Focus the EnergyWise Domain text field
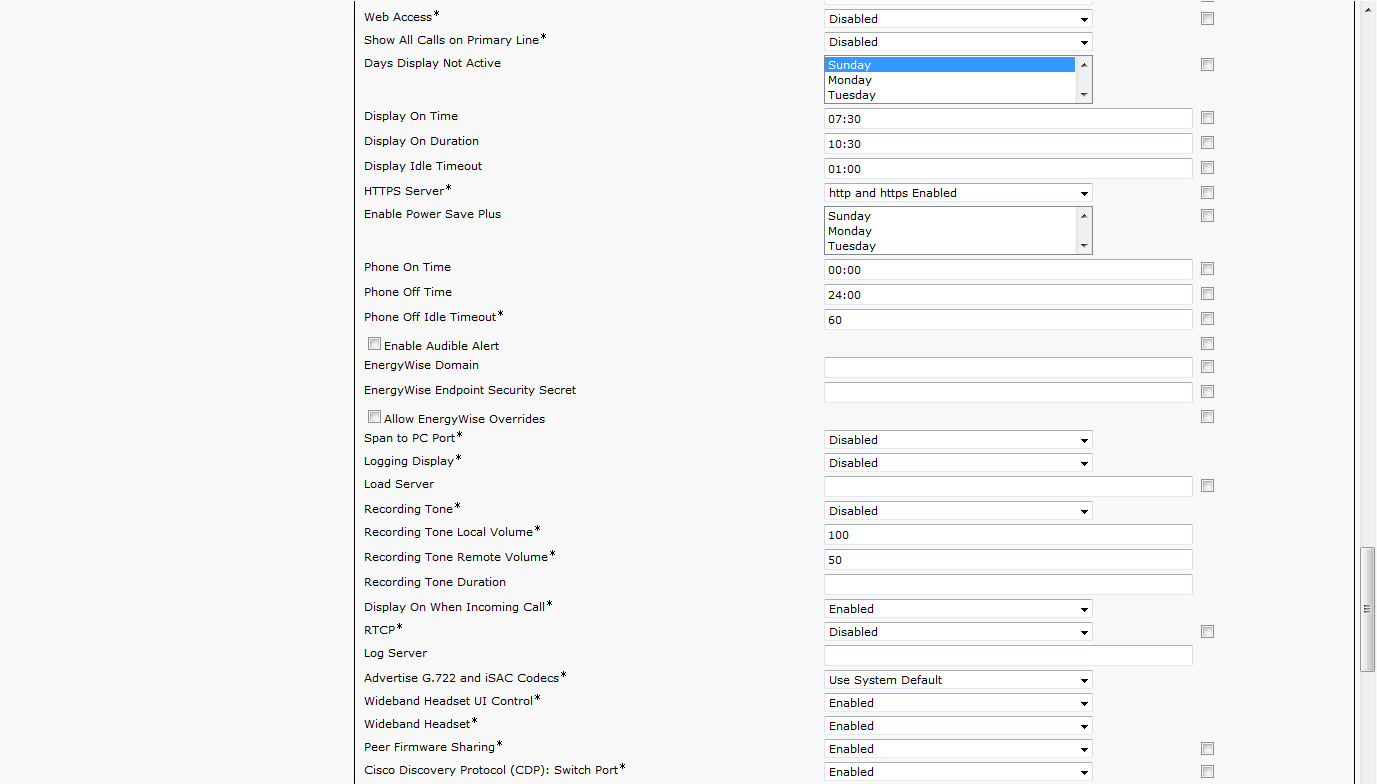This screenshot has height=784, width=1377. point(1007,367)
